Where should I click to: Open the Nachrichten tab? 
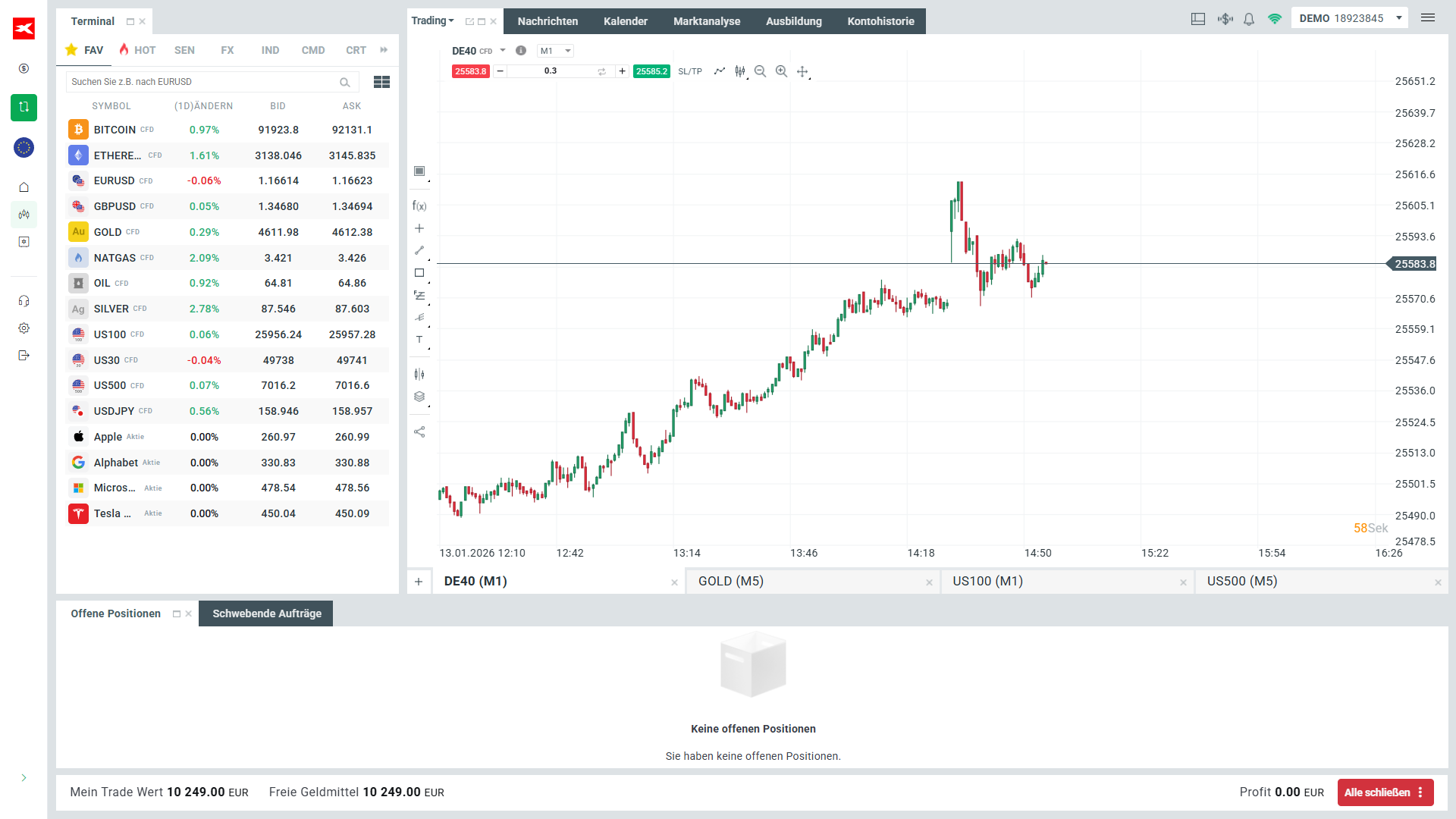[548, 21]
